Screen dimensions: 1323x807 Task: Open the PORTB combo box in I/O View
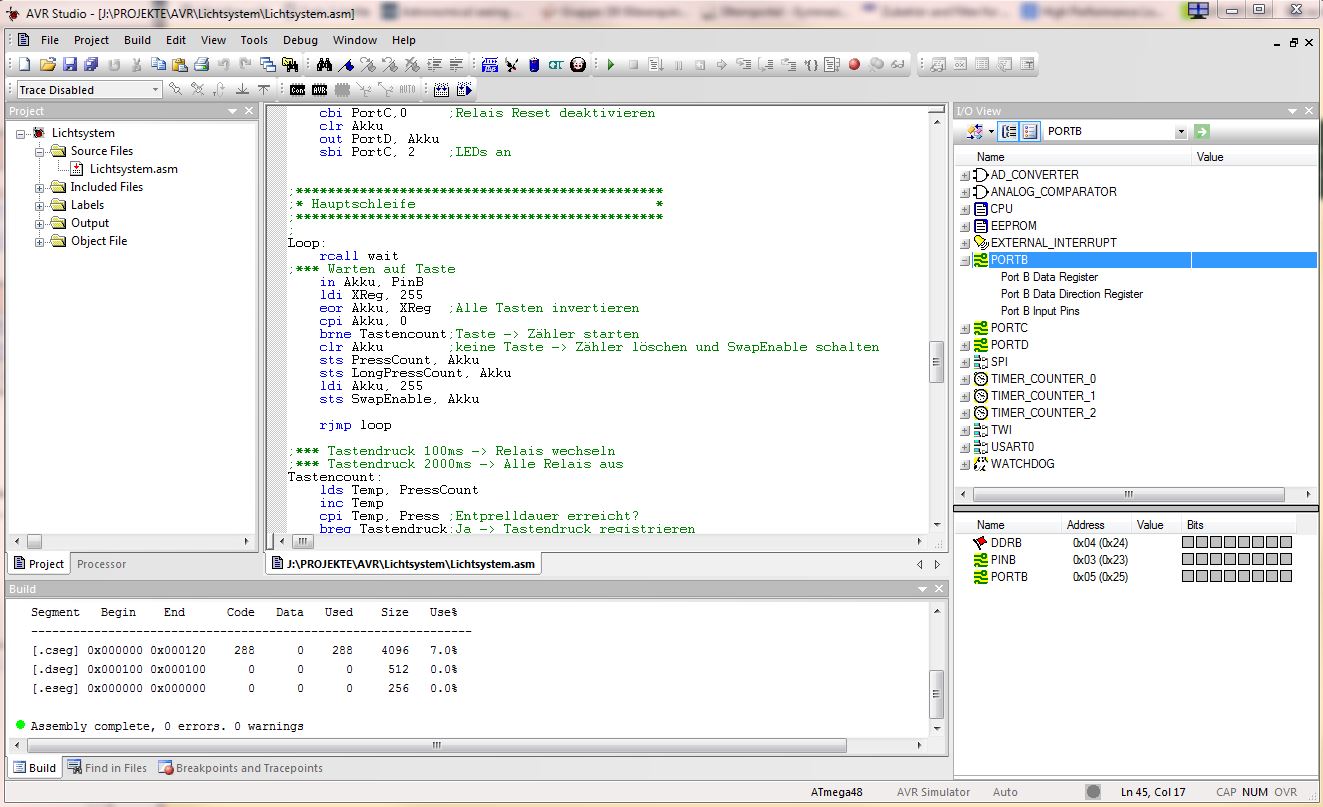coord(1180,131)
